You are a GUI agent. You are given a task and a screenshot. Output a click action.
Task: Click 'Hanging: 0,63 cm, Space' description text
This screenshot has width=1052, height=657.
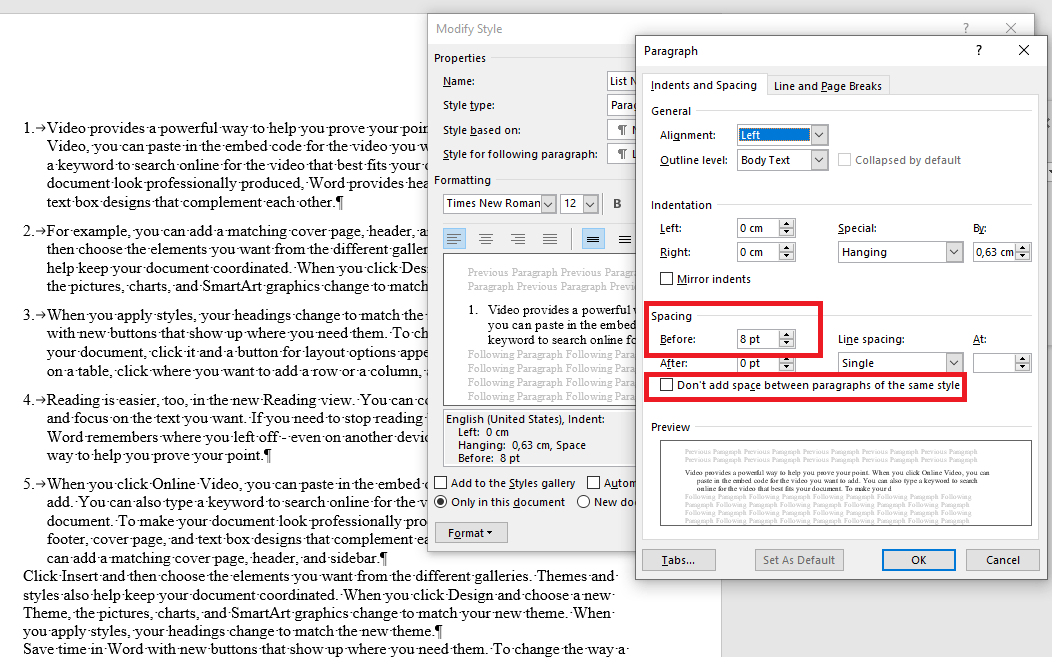[x=522, y=445]
